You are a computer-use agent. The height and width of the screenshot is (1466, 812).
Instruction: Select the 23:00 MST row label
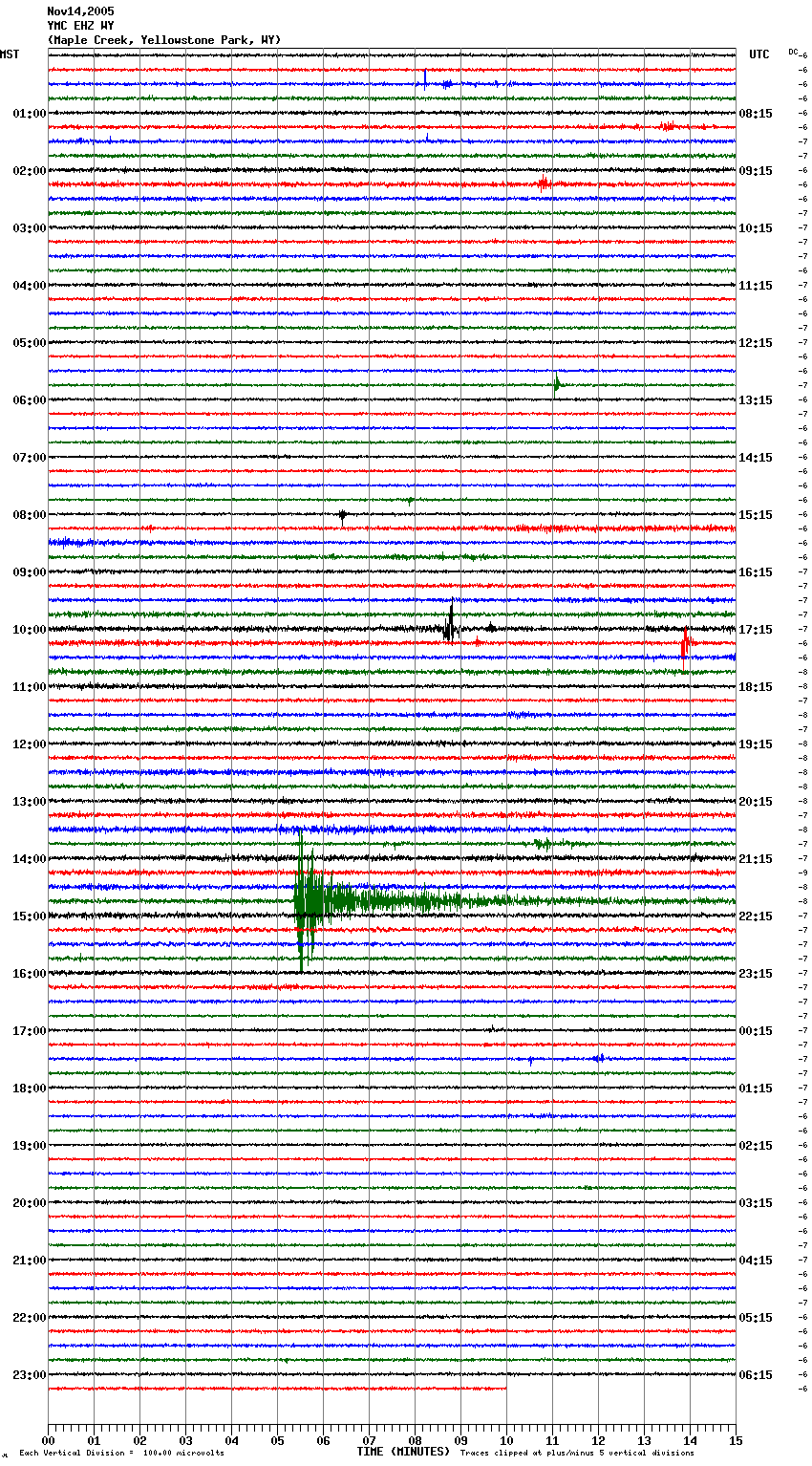30,1375
